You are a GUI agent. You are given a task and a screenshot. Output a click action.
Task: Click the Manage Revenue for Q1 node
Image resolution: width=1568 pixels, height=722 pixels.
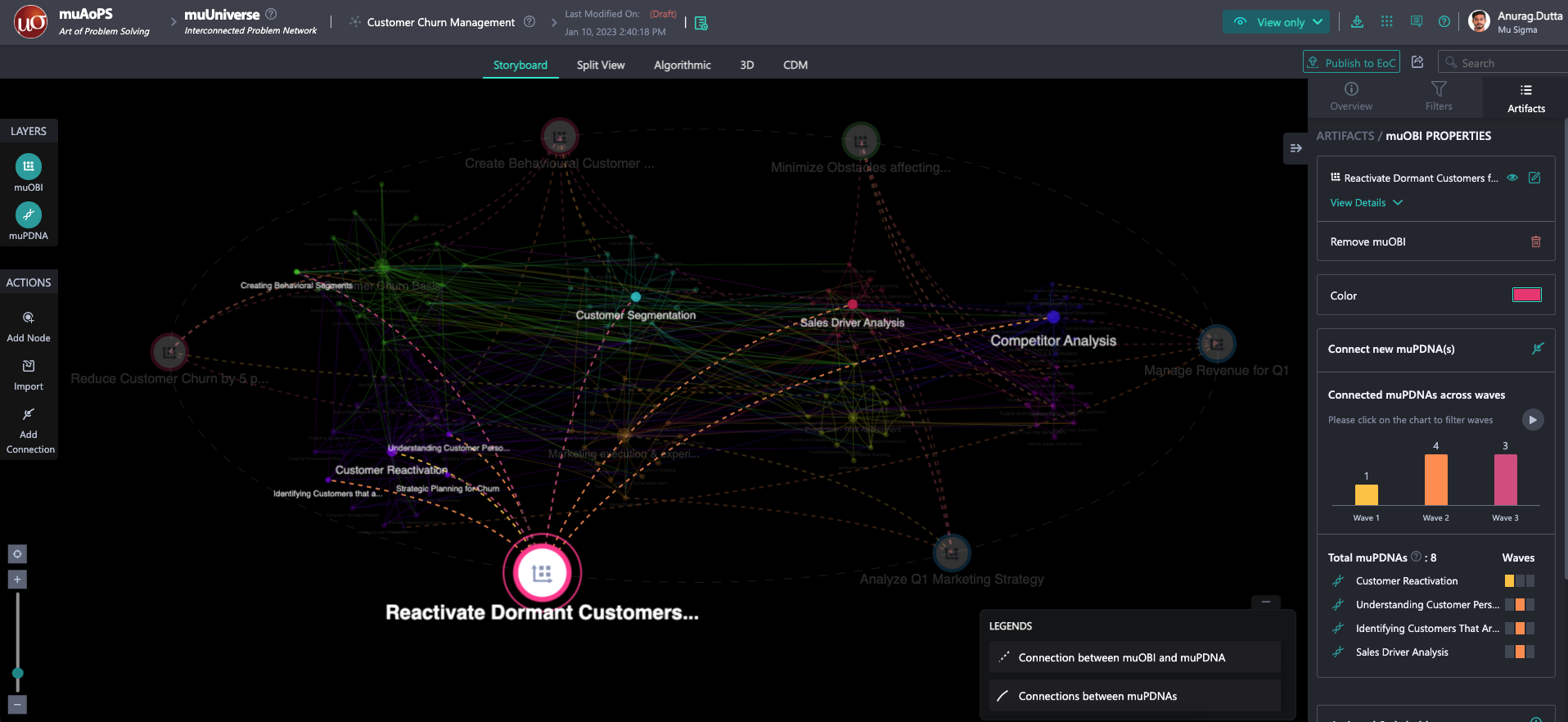(x=1217, y=344)
